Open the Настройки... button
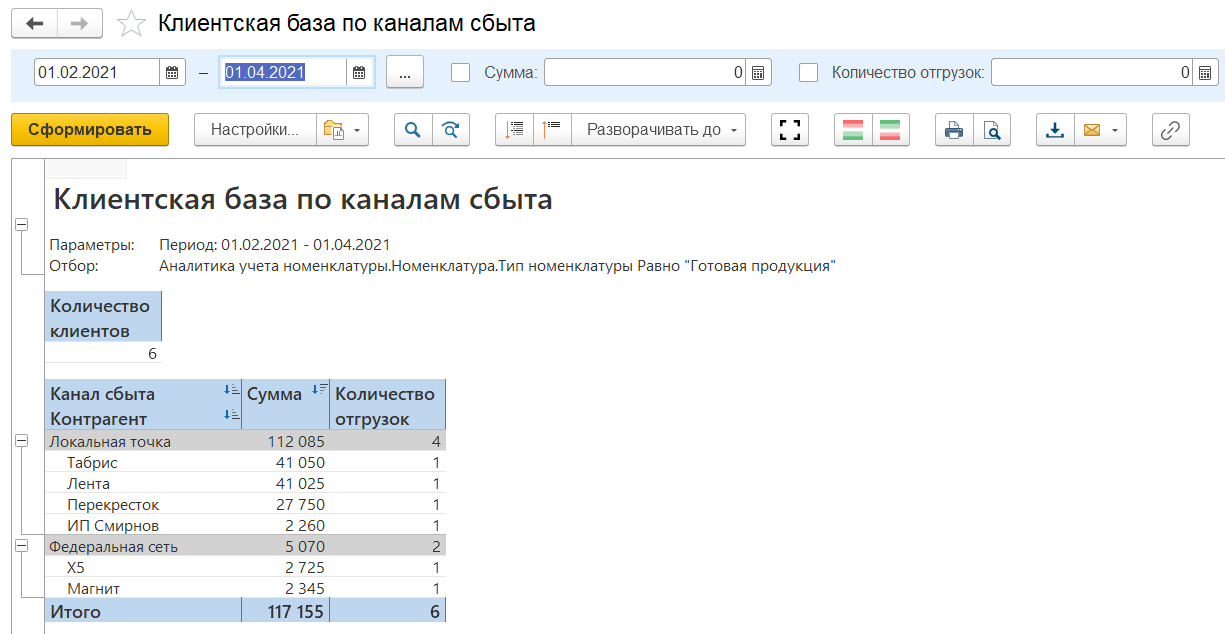Viewport: 1225px width, 634px height. coord(255,130)
